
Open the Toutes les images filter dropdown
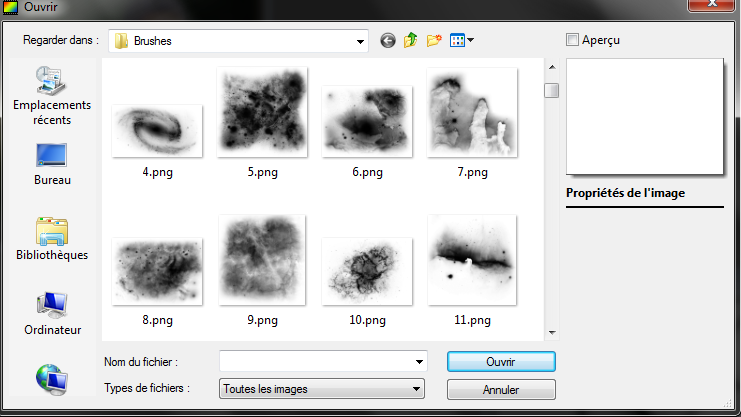tap(322, 389)
